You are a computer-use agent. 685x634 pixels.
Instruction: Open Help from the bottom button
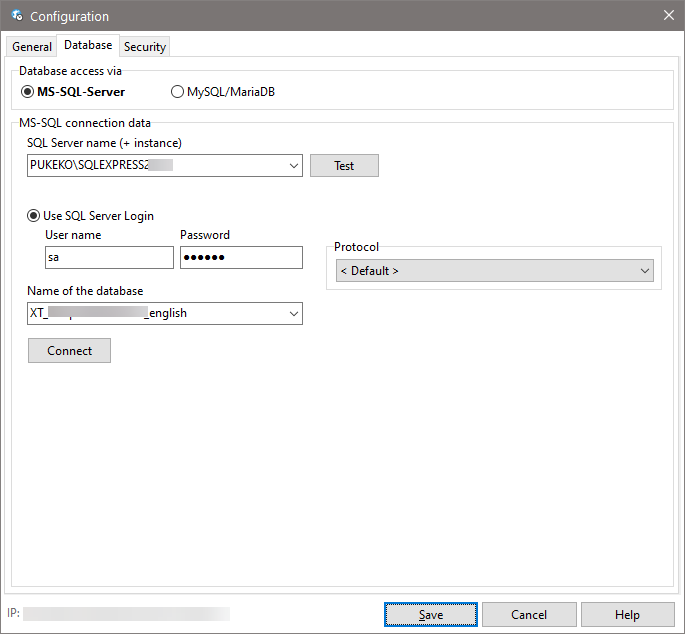[x=627, y=614]
